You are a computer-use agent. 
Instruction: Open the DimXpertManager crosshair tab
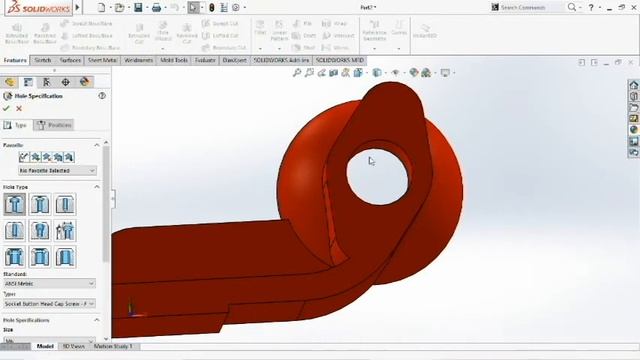(65, 82)
